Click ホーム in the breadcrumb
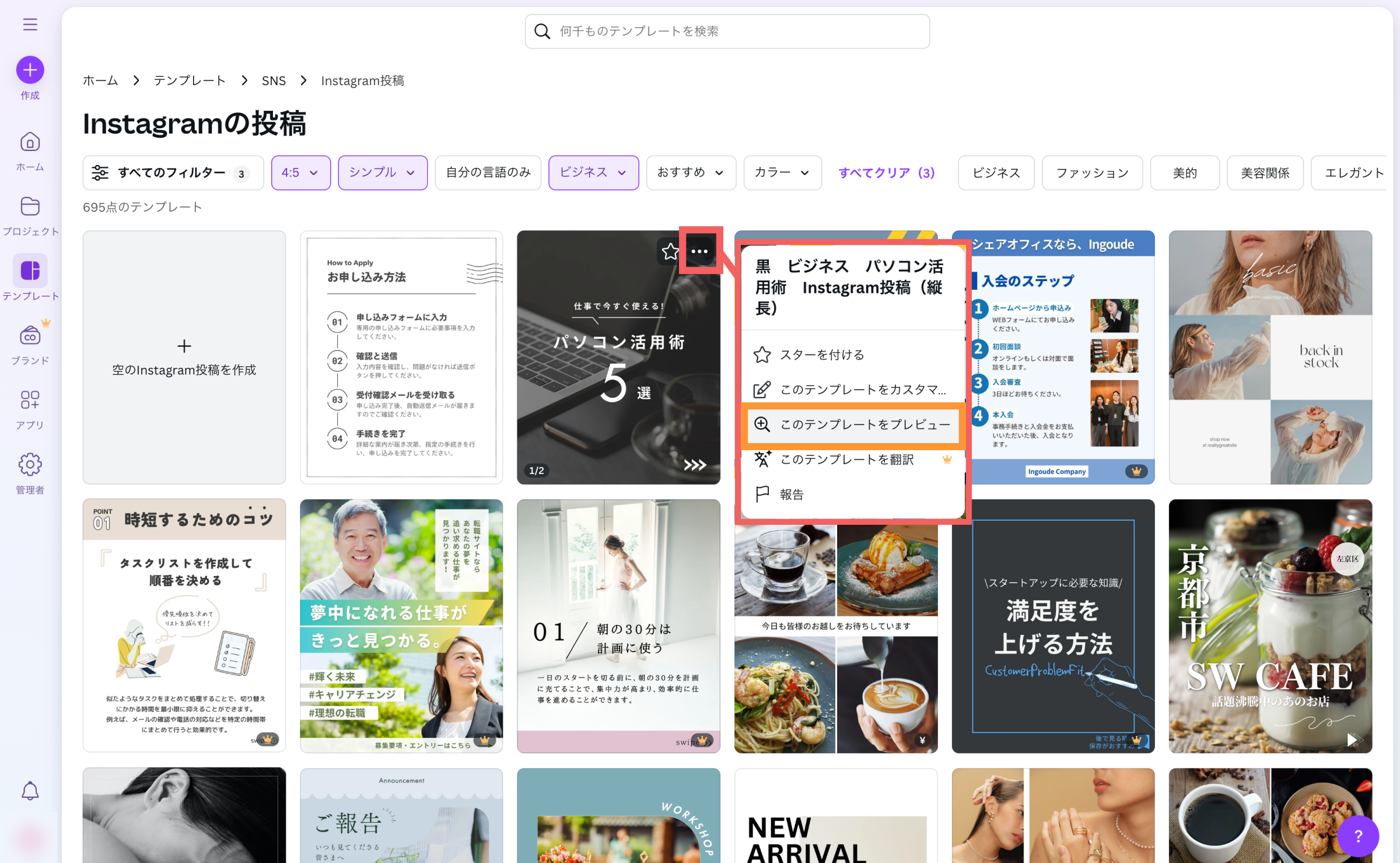 100,80
